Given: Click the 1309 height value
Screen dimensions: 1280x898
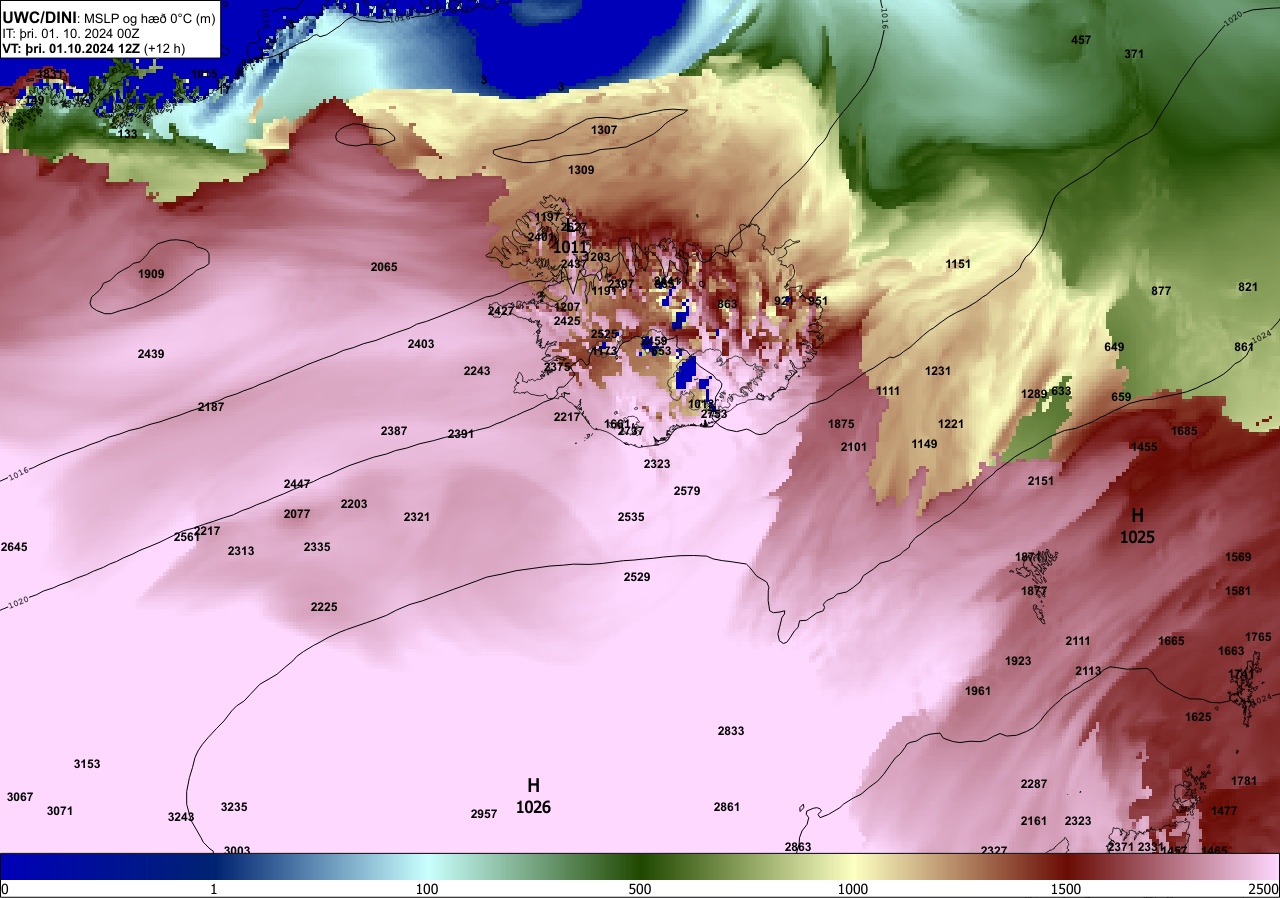Looking at the screenshot, I should click(581, 170).
